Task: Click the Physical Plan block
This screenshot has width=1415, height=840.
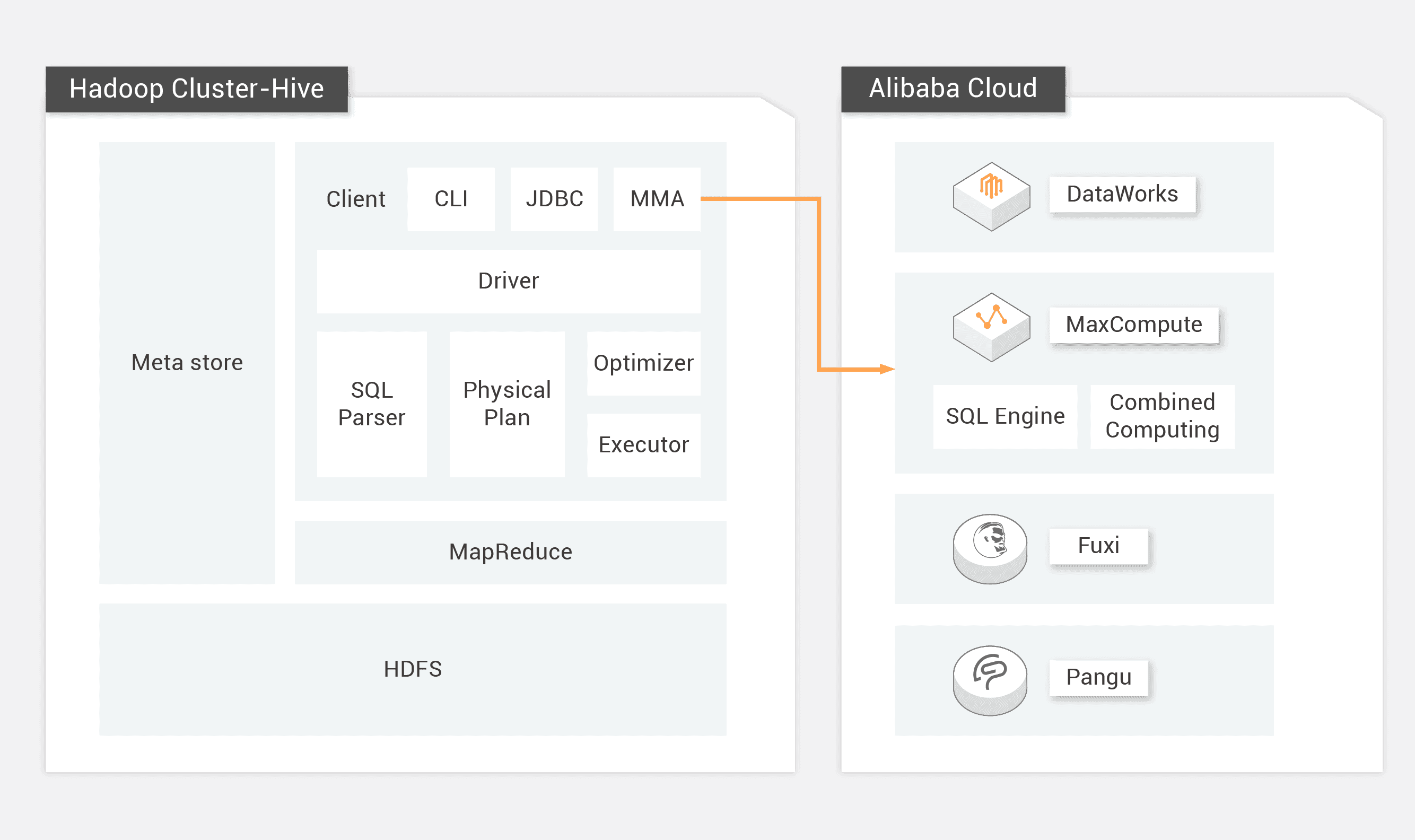Action: pyautogui.click(x=506, y=404)
